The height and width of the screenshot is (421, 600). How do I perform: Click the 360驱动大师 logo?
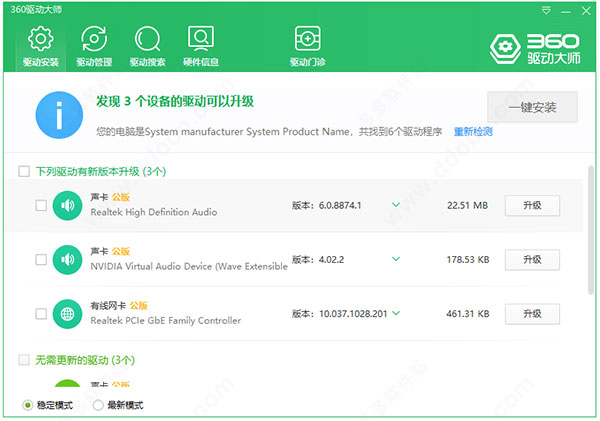535,49
